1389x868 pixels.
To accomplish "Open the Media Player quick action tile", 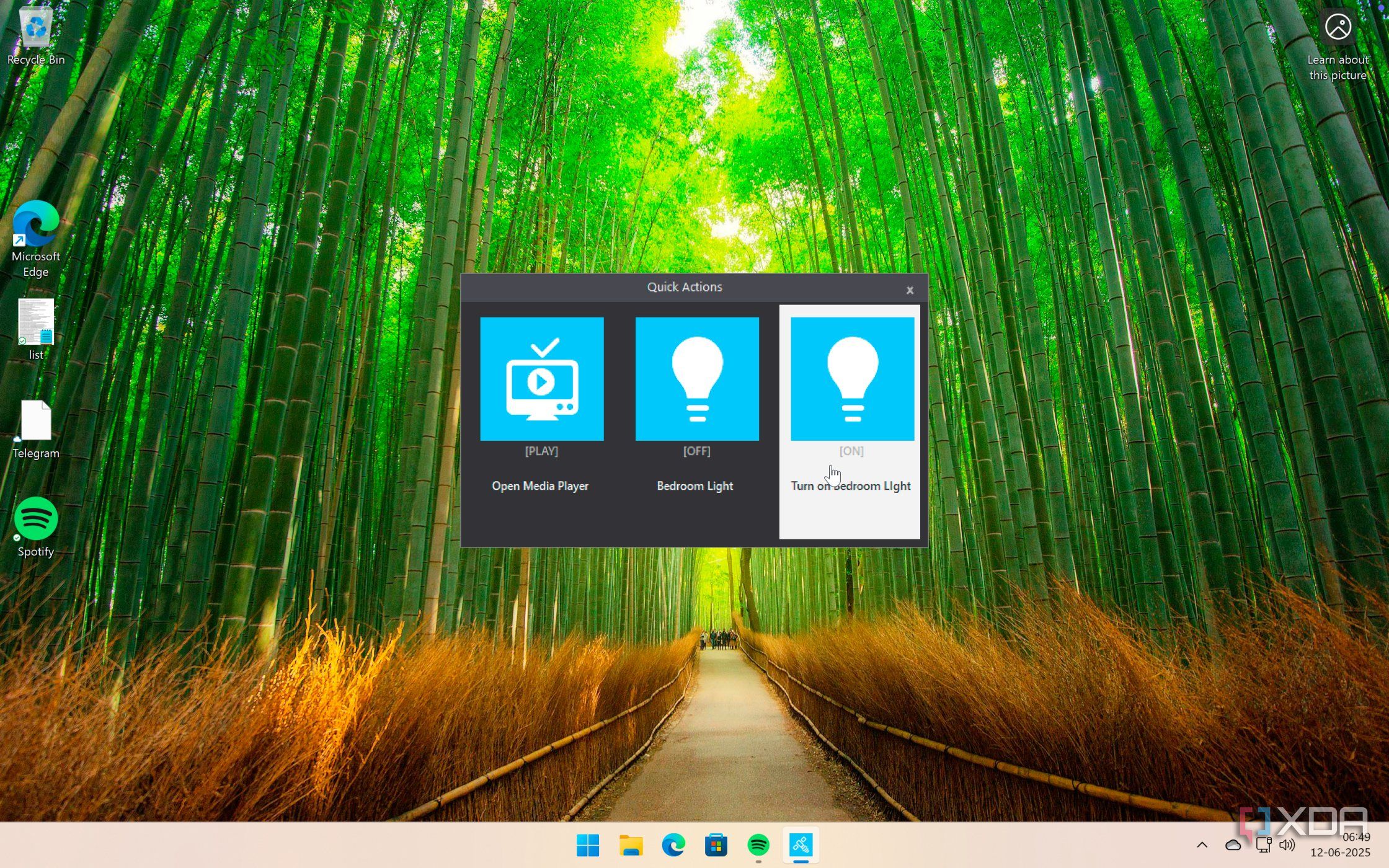I will (x=541, y=379).
